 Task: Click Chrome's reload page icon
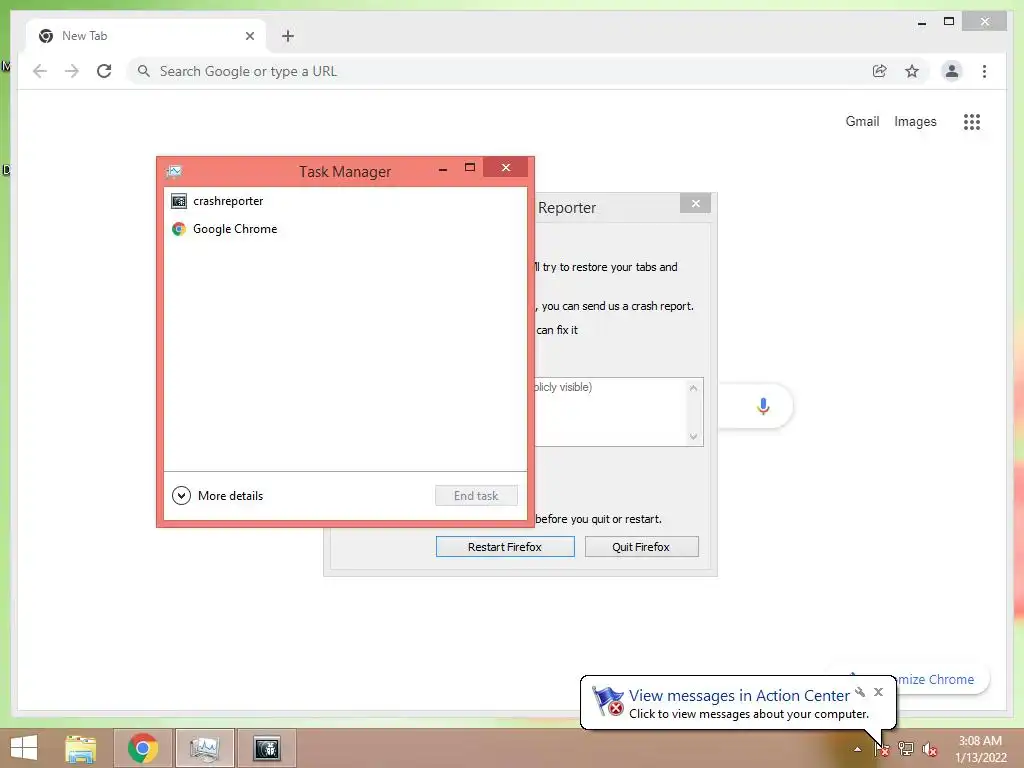pos(104,71)
